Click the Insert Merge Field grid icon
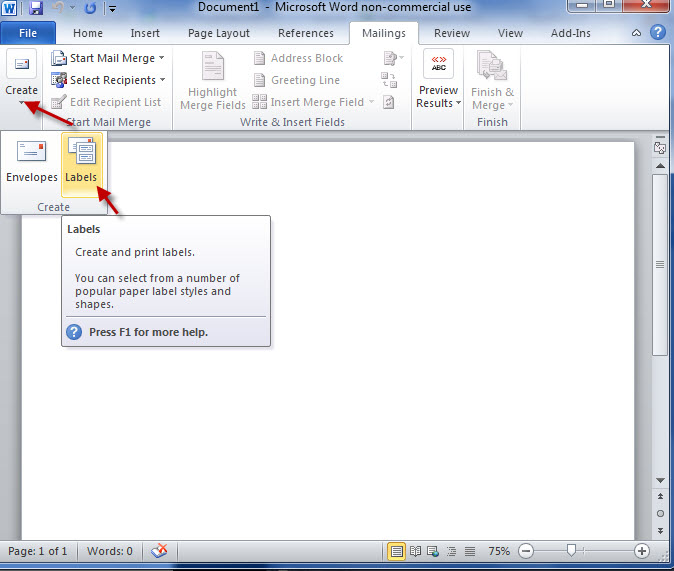The height and width of the screenshot is (571, 674). pos(259,102)
